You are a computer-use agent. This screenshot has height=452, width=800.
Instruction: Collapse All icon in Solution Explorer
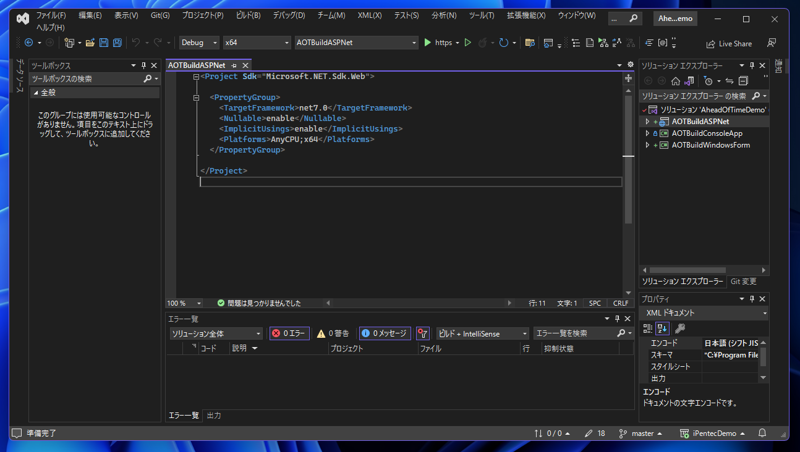point(743,81)
